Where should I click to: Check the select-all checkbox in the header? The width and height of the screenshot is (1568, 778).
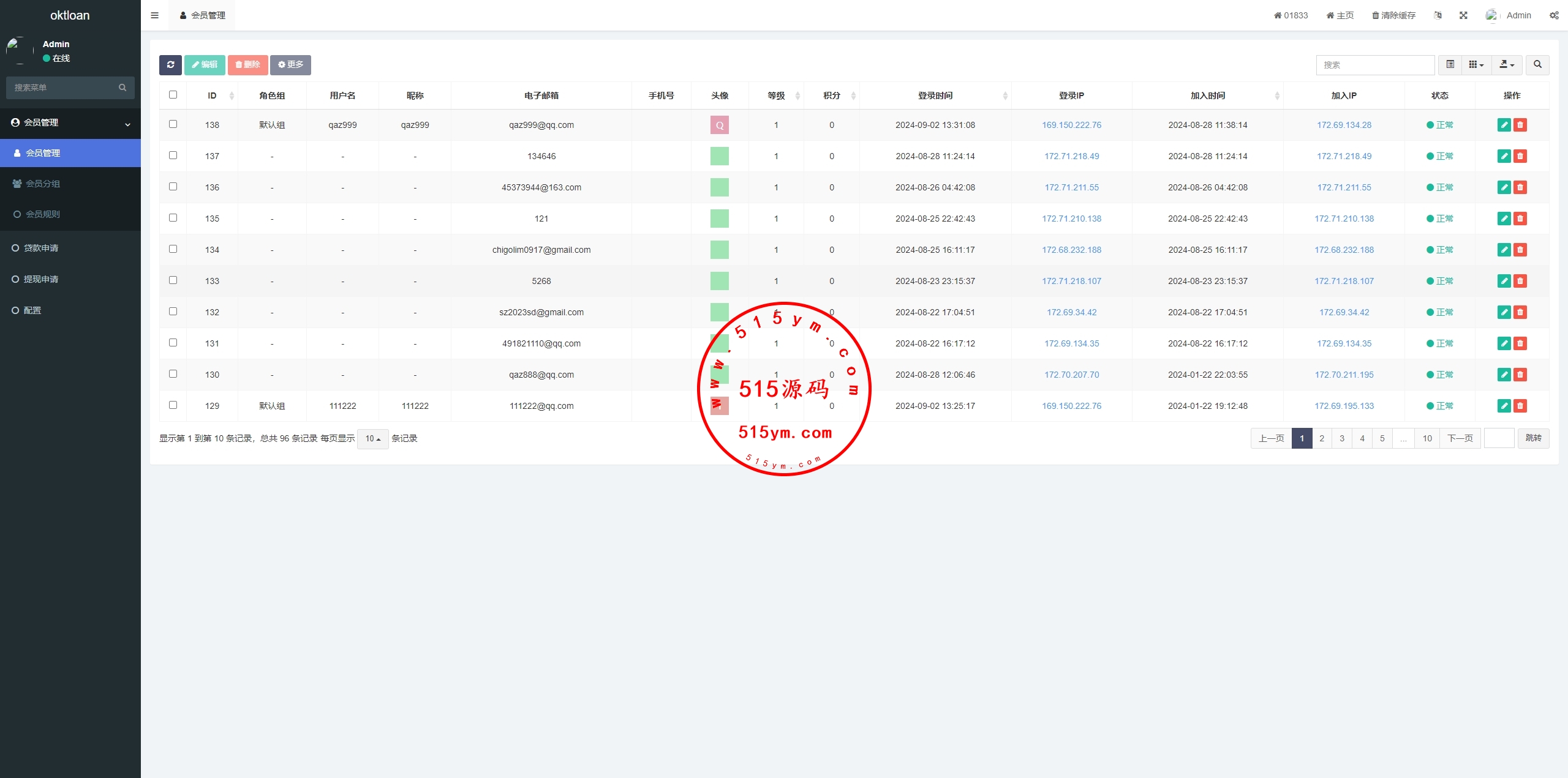coord(173,95)
